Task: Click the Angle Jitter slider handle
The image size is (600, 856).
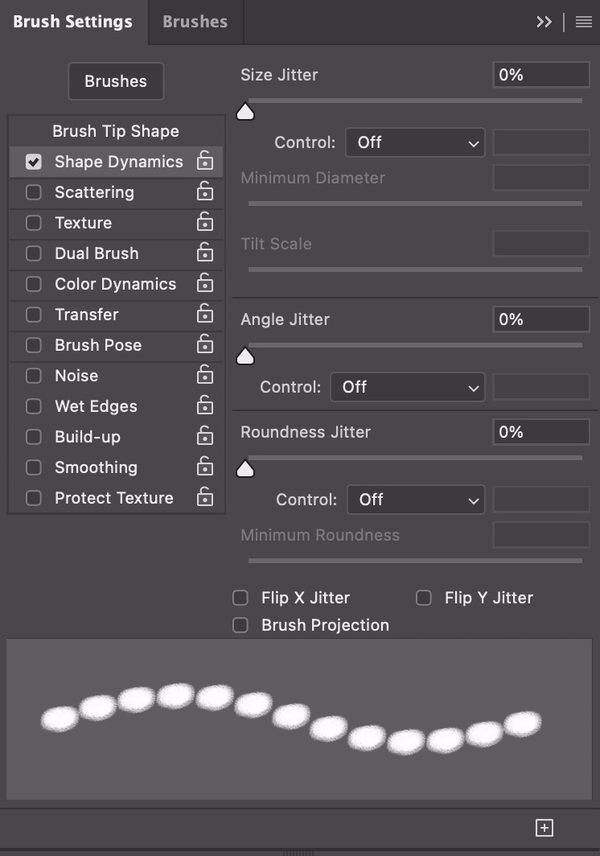Action: tap(245, 356)
